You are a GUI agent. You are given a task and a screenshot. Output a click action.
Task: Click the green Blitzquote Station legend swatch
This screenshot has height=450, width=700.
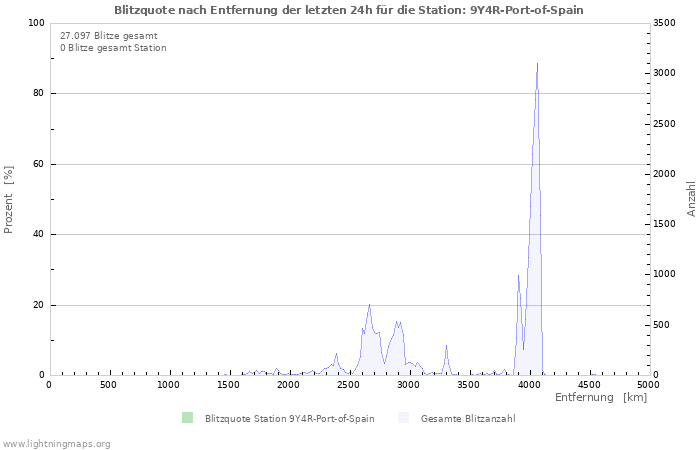[x=187, y=418]
